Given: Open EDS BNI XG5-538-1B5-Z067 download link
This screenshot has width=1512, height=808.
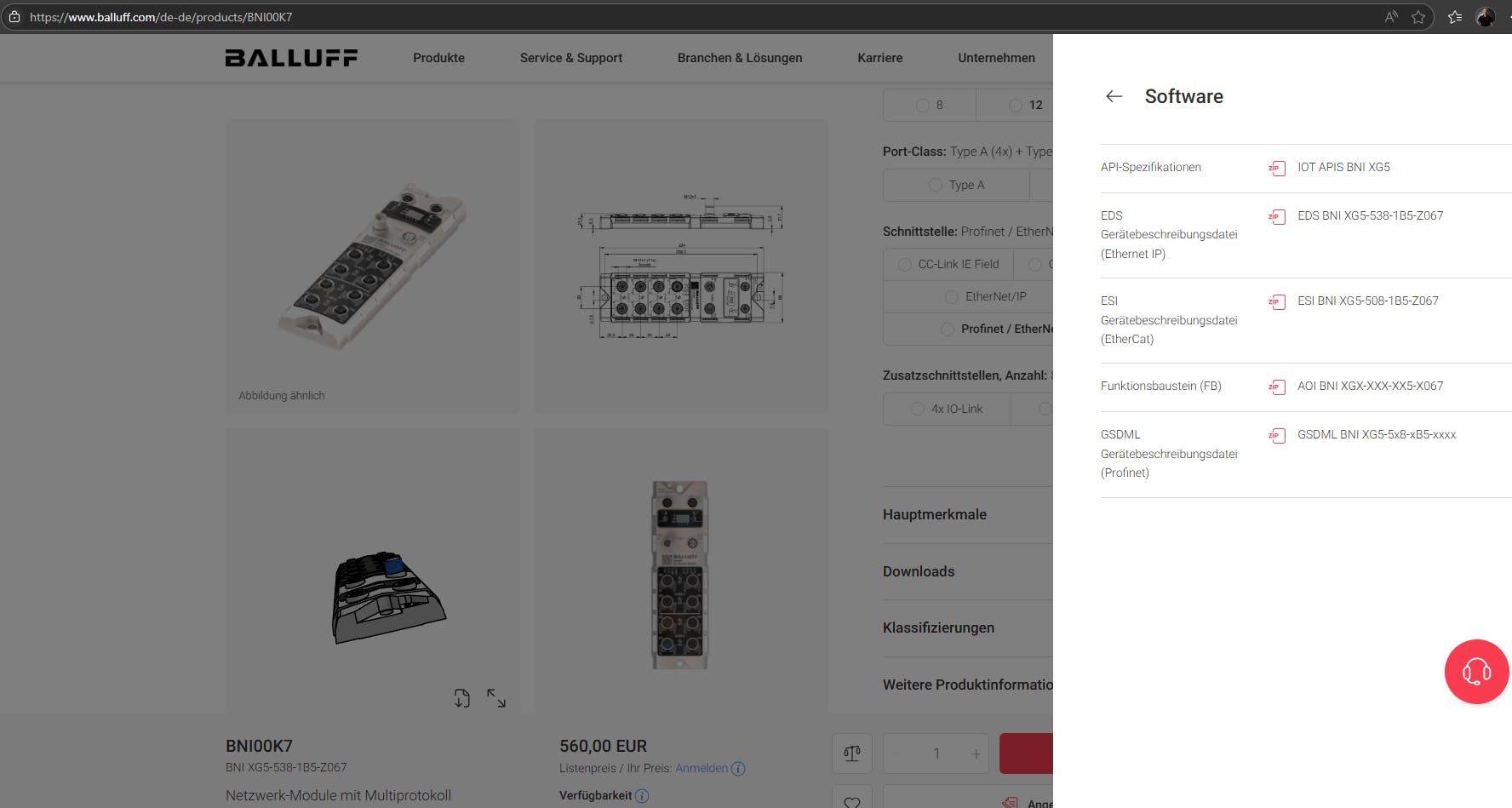Looking at the screenshot, I should (1370, 216).
